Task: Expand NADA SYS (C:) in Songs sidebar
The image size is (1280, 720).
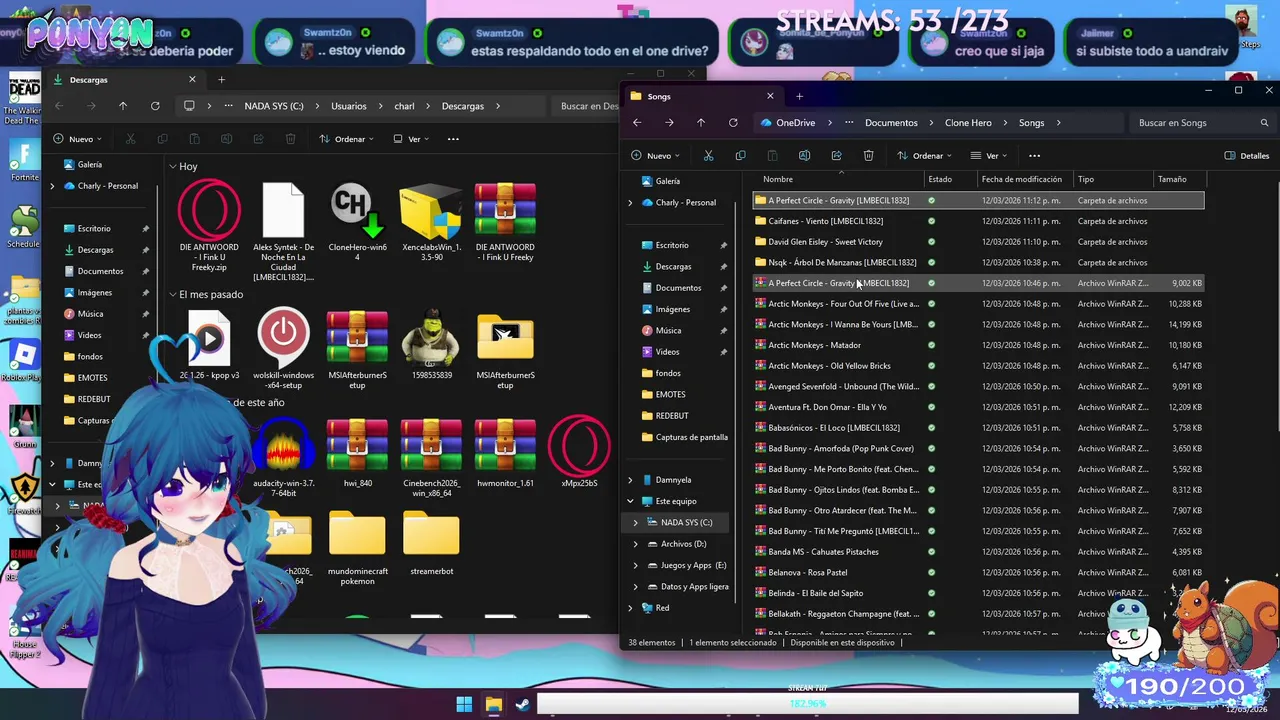Action: pyautogui.click(x=635, y=522)
